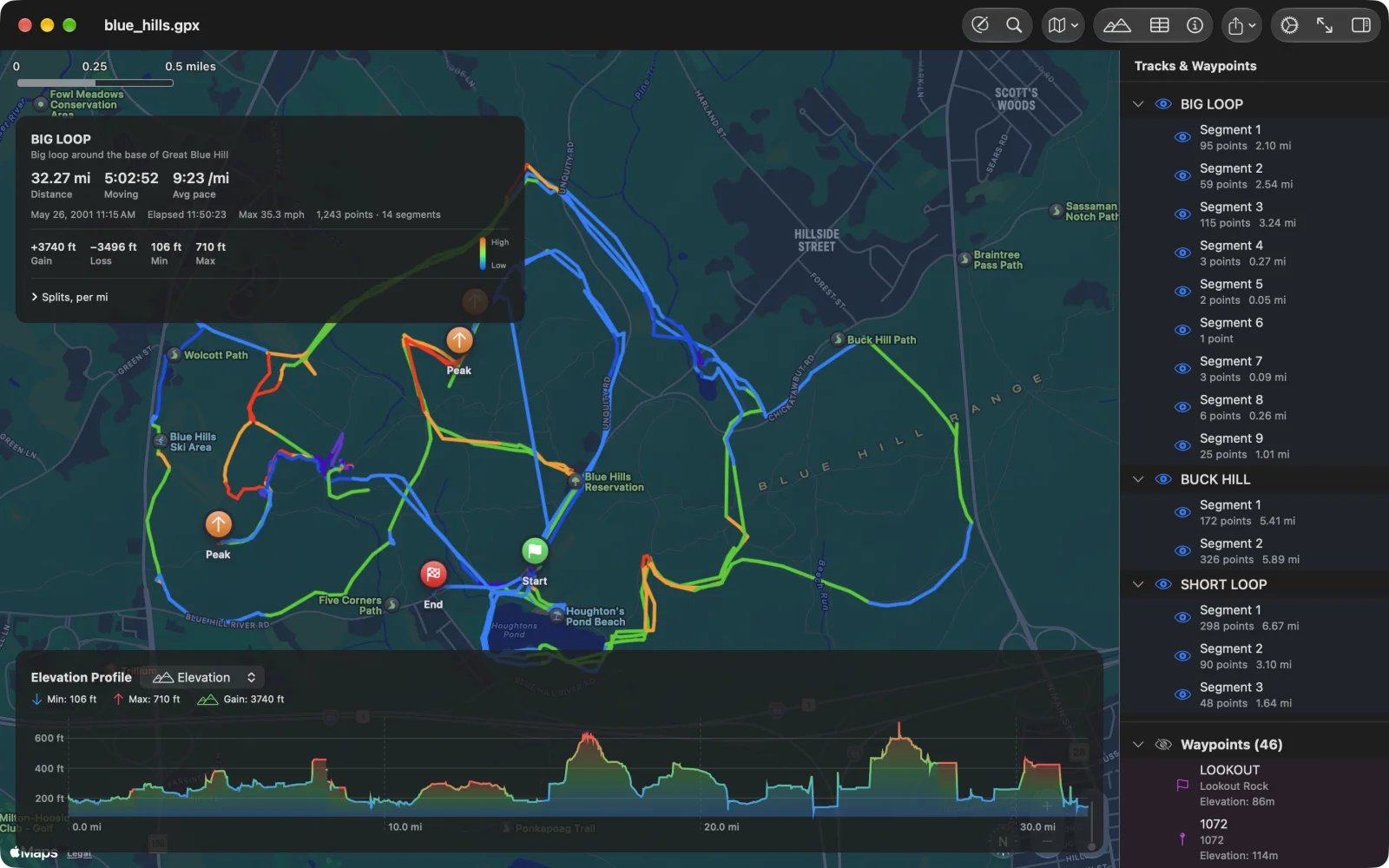Open the search tool in toolbar

pyautogui.click(x=1014, y=25)
